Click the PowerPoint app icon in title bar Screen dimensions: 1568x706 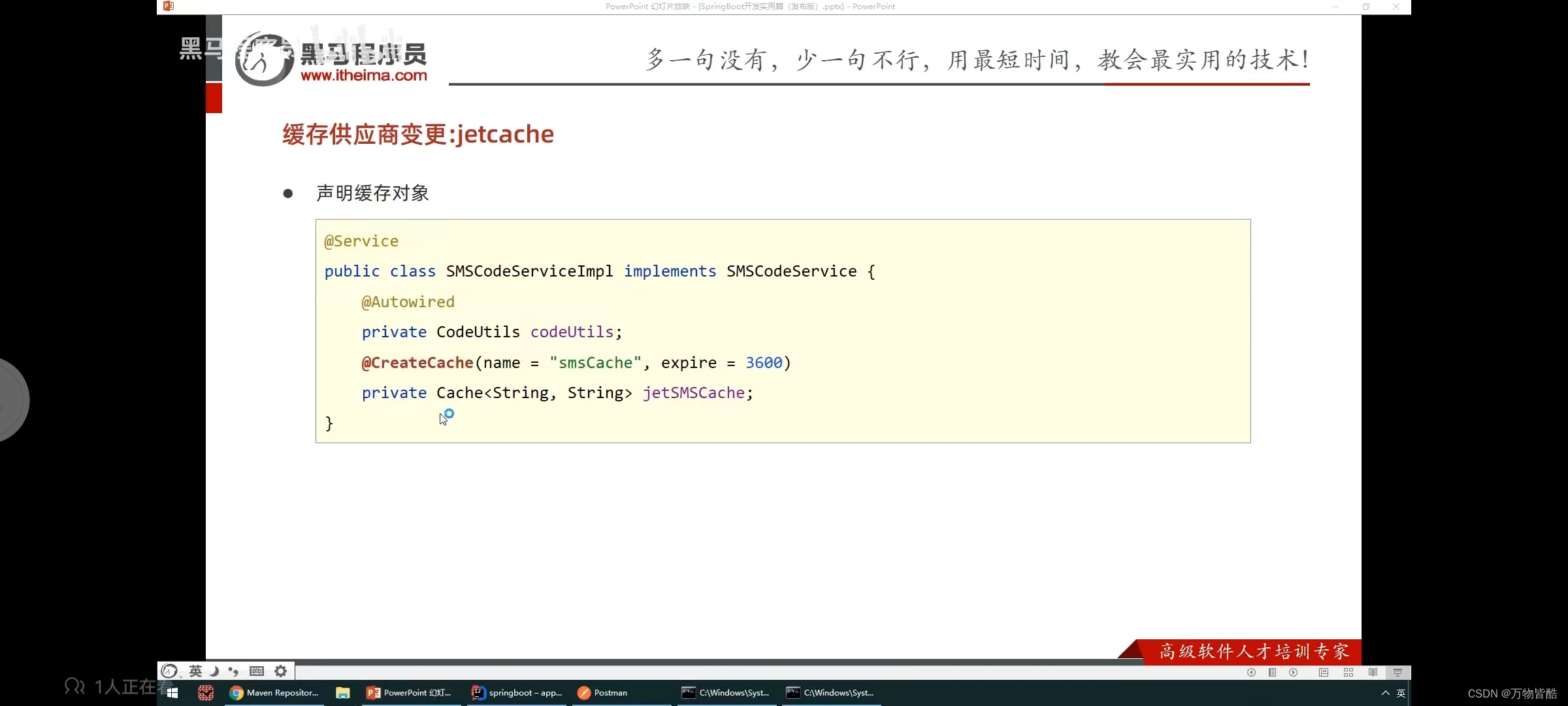pos(169,6)
